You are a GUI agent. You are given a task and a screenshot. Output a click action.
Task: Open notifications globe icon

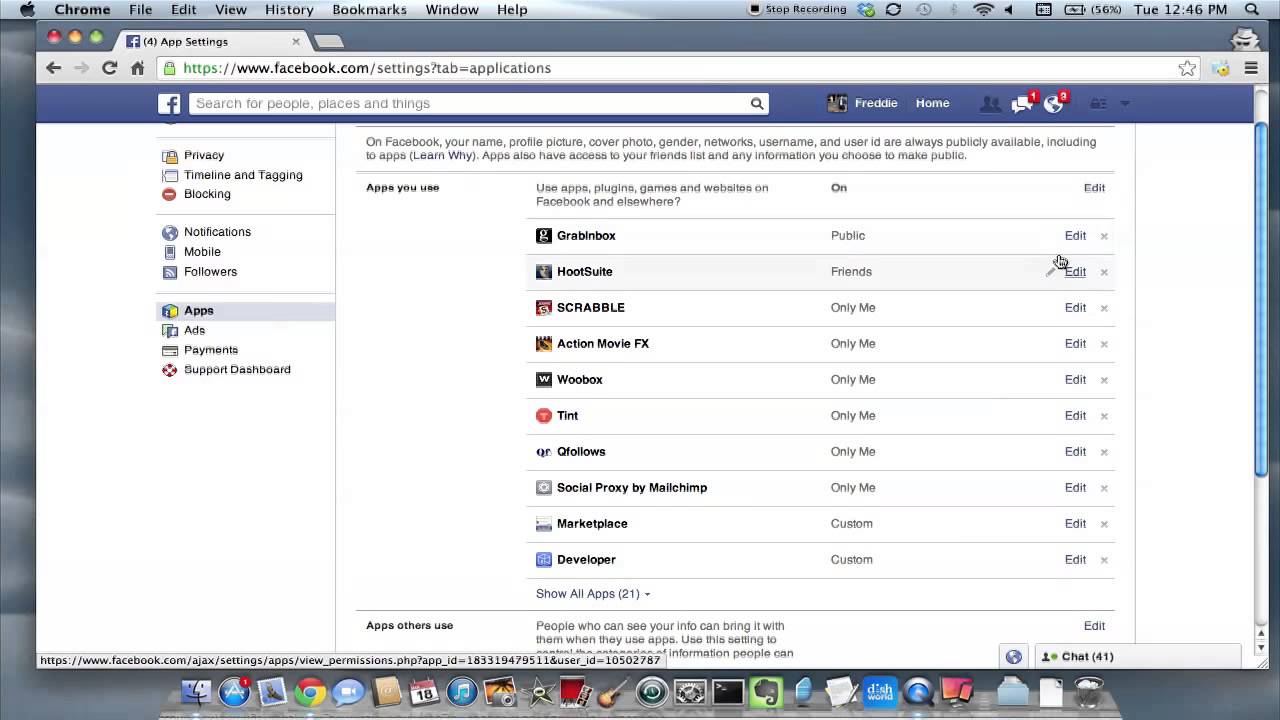point(1054,104)
